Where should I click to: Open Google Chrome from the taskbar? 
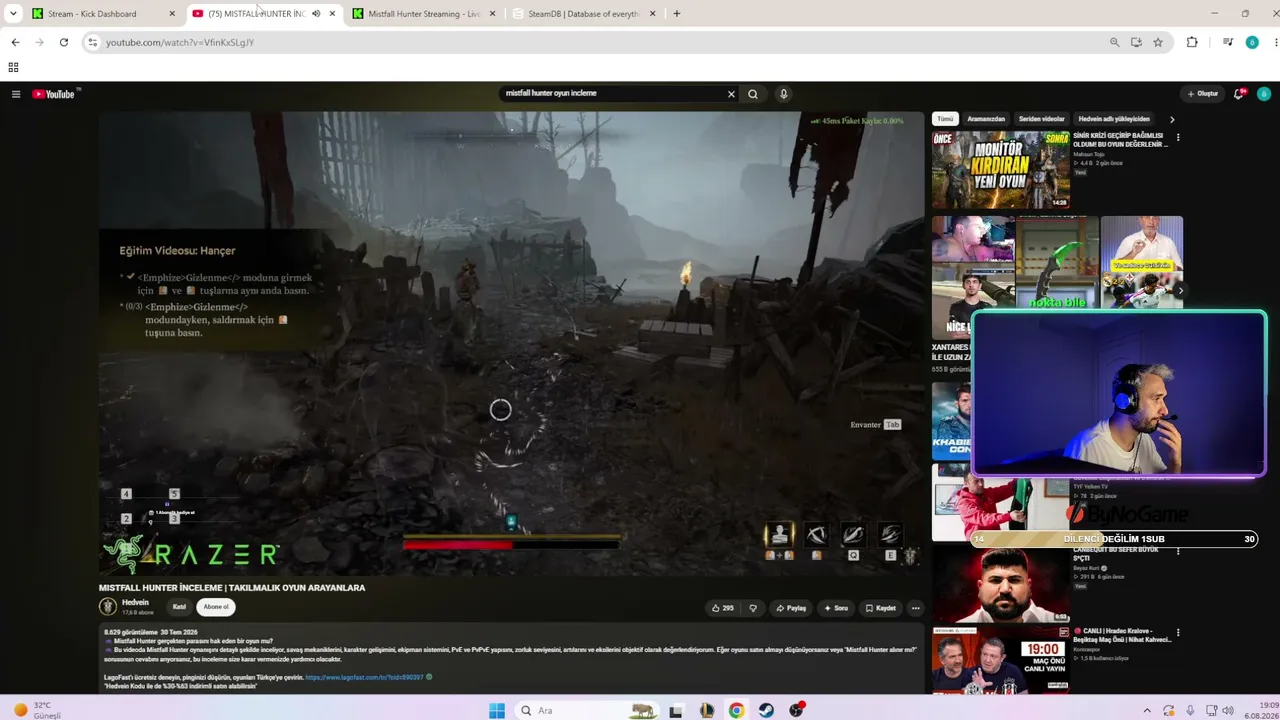(736, 711)
